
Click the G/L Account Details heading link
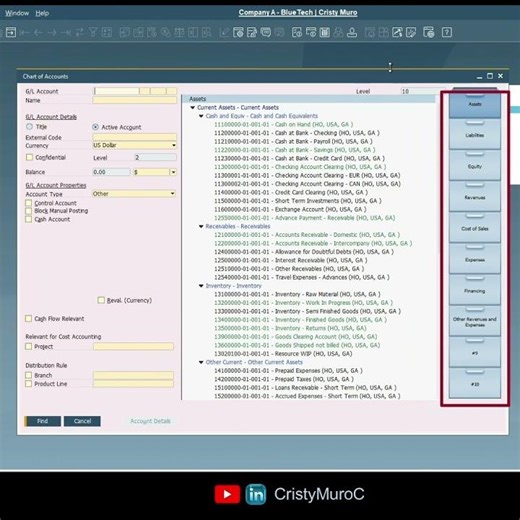[x=51, y=117]
